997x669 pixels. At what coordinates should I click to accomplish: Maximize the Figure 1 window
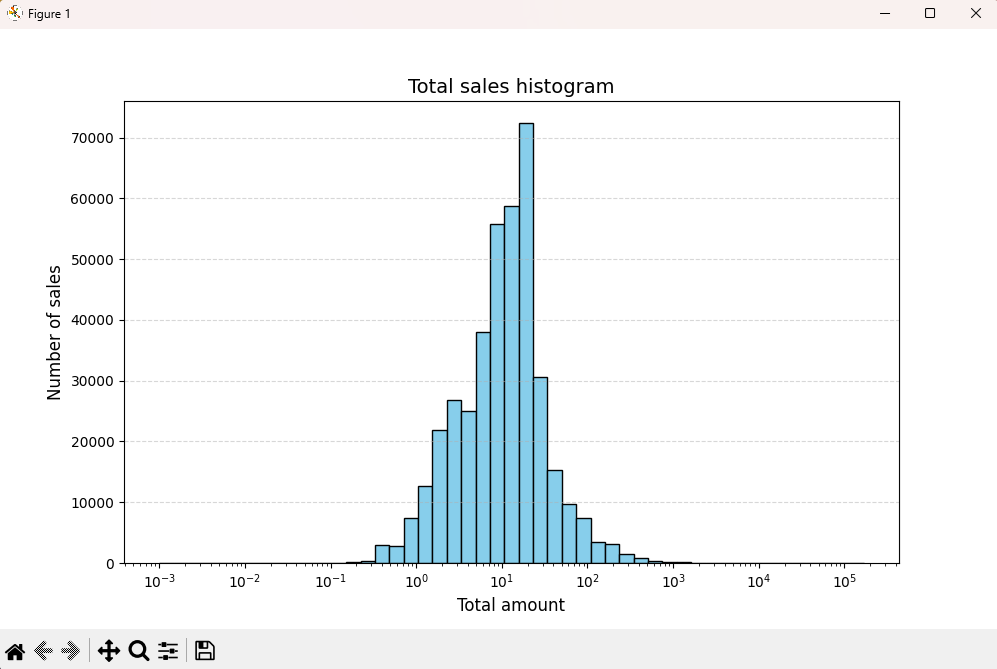(x=930, y=13)
